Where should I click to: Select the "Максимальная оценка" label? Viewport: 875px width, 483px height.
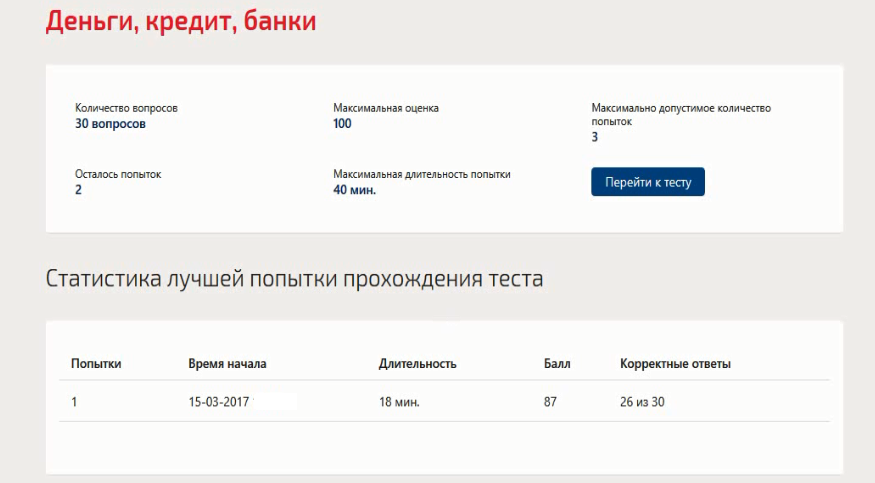point(386,108)
